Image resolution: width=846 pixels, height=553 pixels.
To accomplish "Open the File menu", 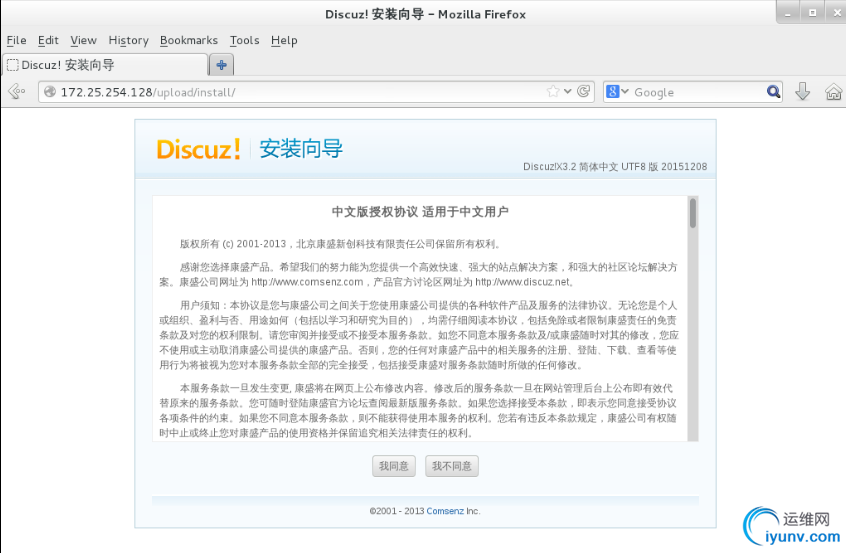I will 16,40.
